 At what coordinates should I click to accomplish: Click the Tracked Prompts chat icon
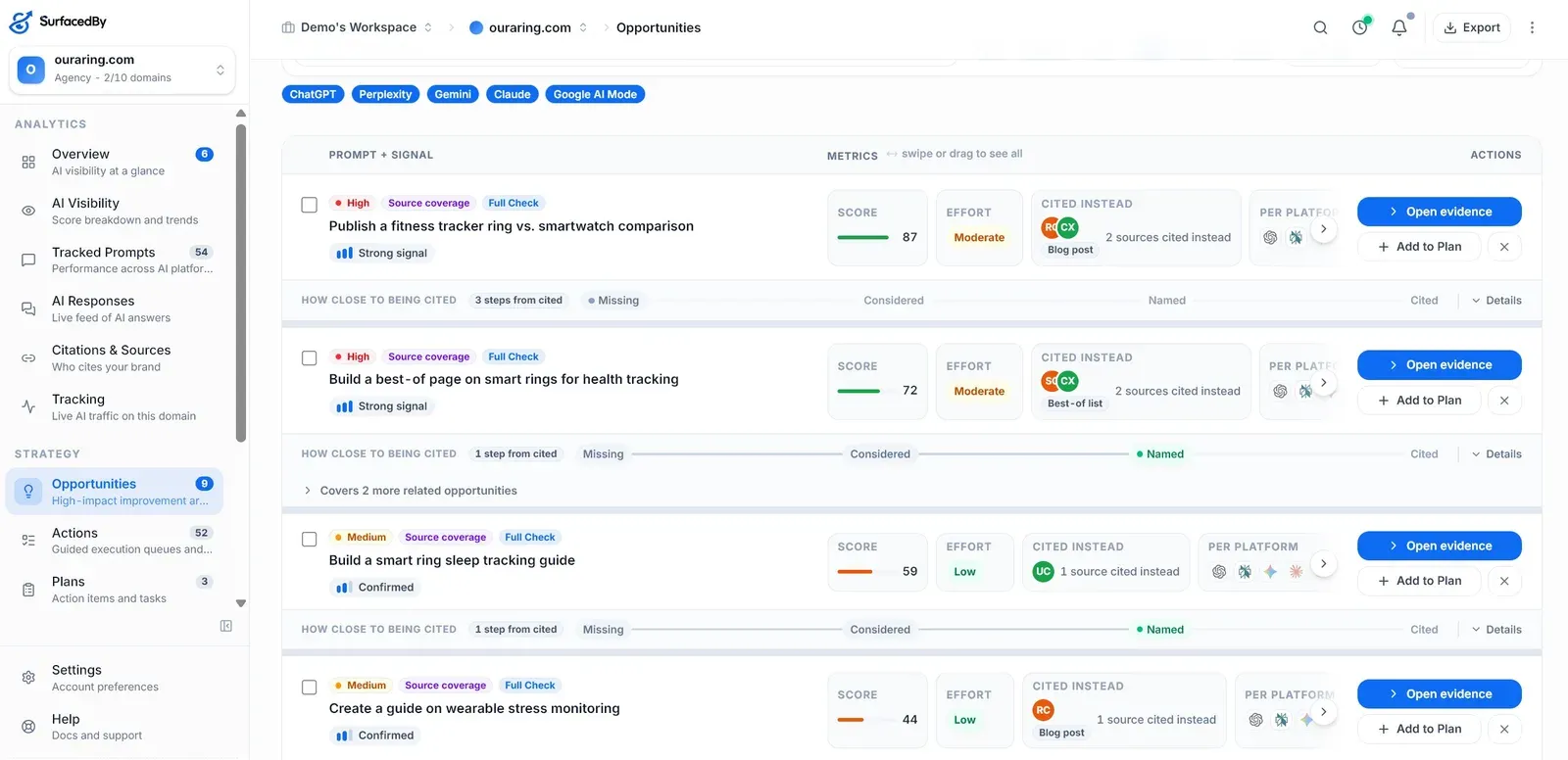click(28, 260)
